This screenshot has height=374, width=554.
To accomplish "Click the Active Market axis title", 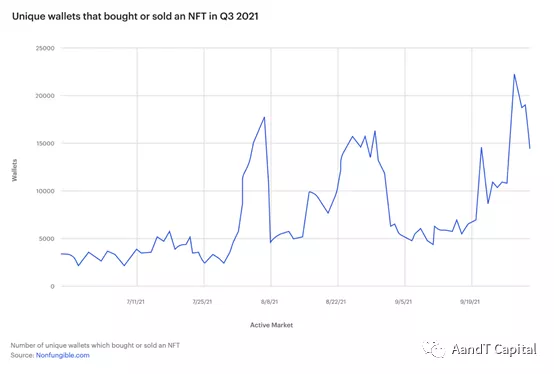I will (271, 325).
